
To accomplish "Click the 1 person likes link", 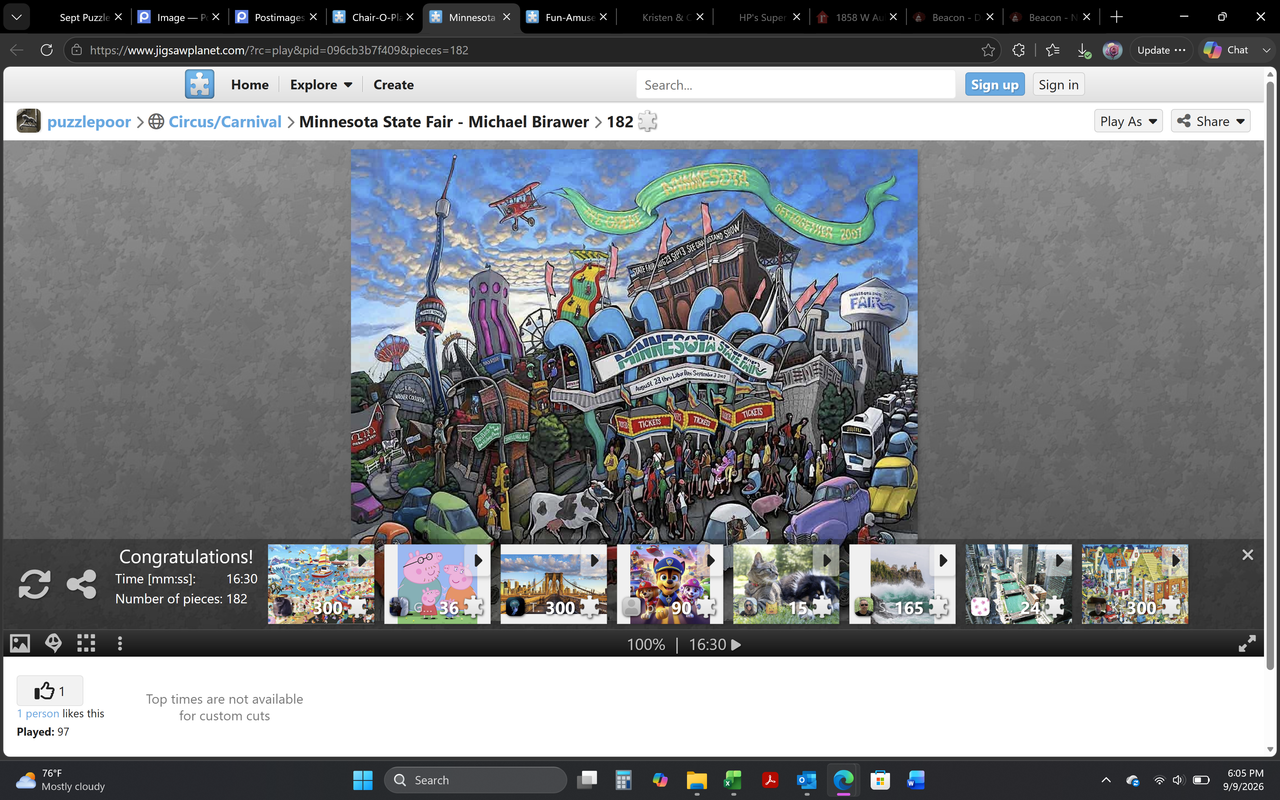I will [x=38, y=713].
